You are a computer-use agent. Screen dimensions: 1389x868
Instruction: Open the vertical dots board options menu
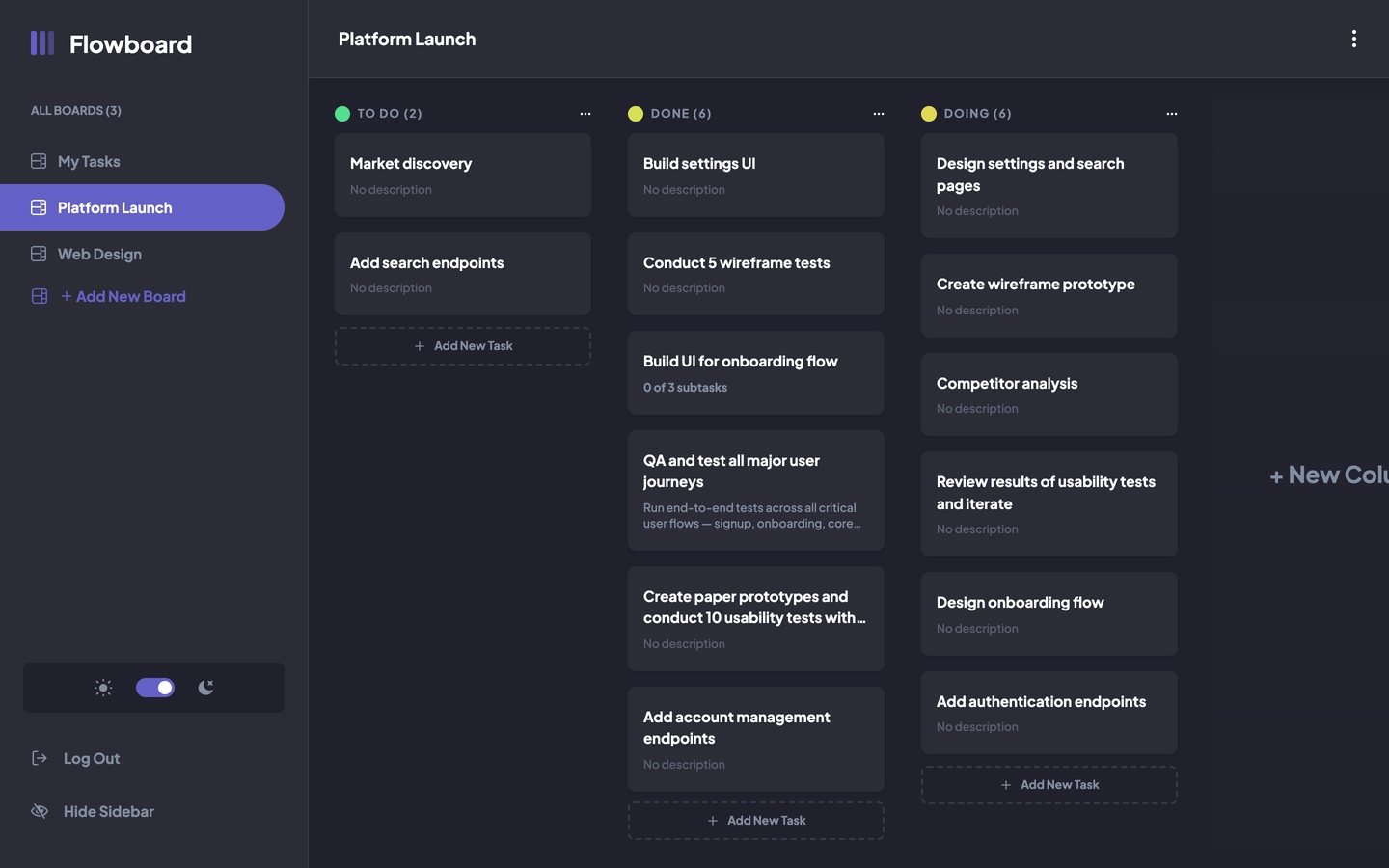point(1354,39)
